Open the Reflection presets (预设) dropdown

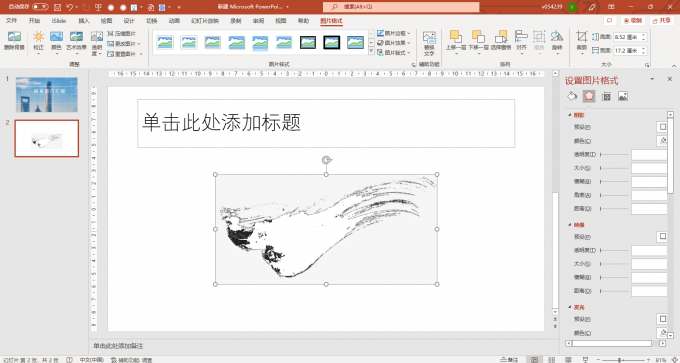click(662, 236)
